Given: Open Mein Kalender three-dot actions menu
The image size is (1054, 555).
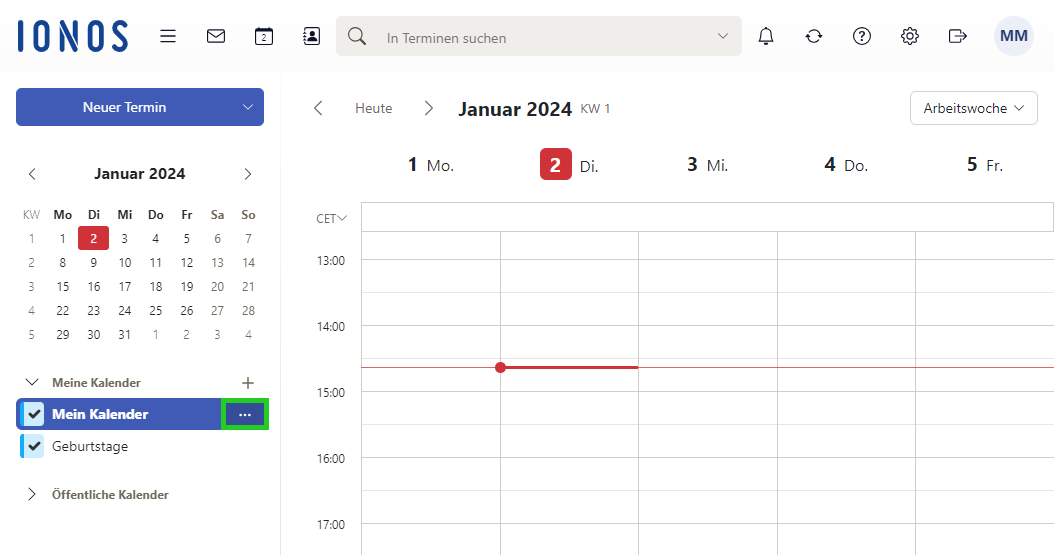Looking at the screenshot, I should coord(245,415).
